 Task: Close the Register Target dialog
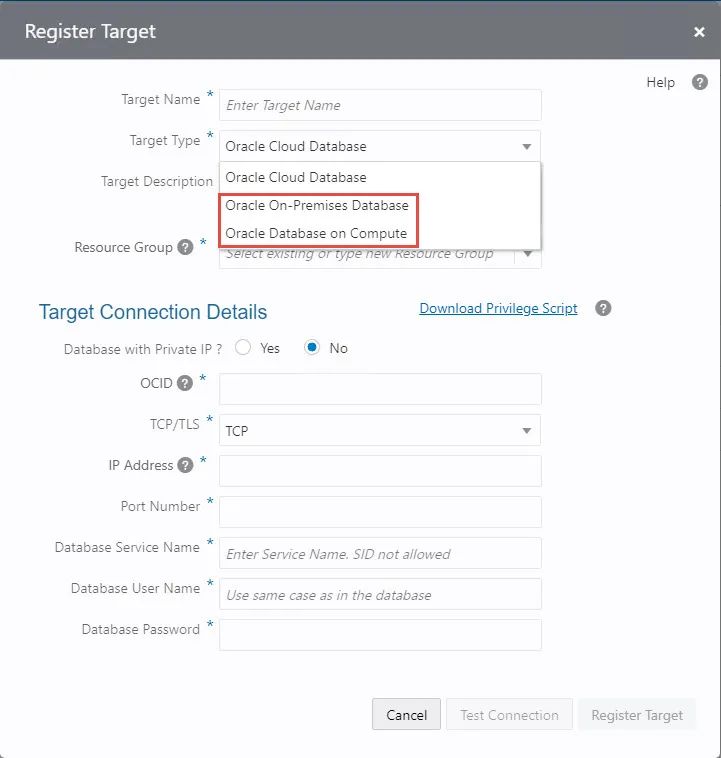699,32
